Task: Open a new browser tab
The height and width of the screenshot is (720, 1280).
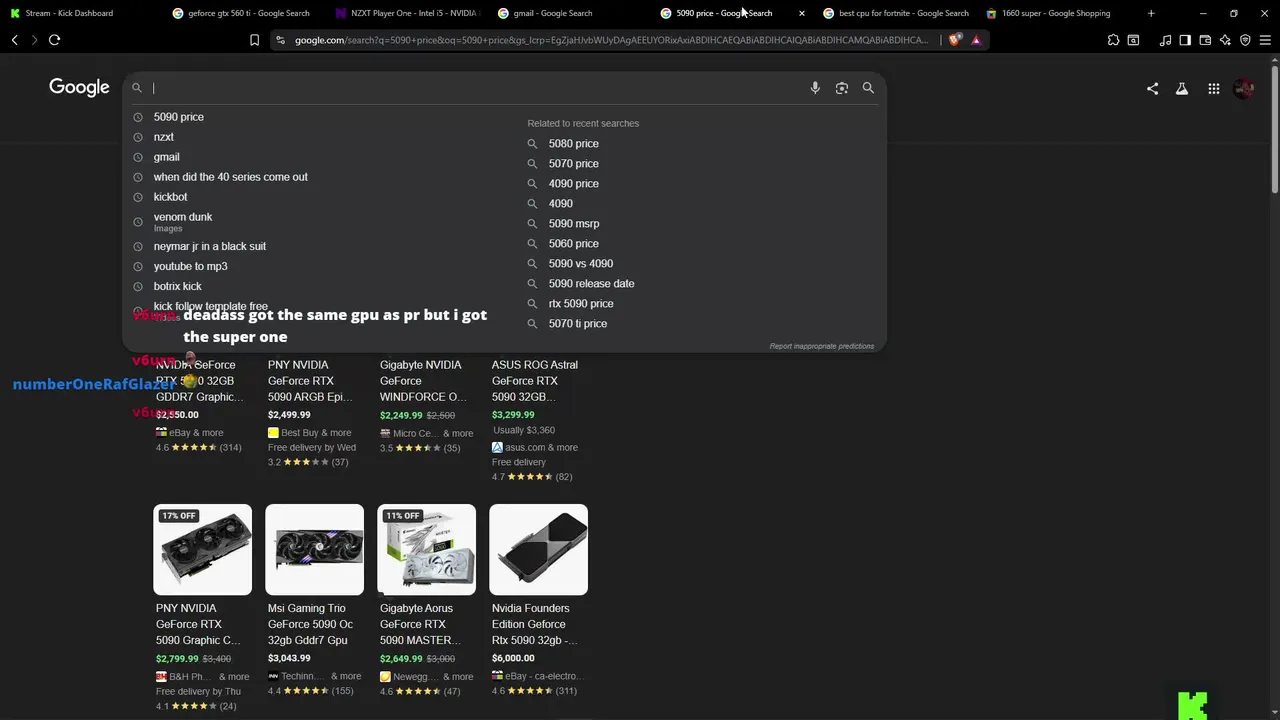Action: tap(1151, 13)
